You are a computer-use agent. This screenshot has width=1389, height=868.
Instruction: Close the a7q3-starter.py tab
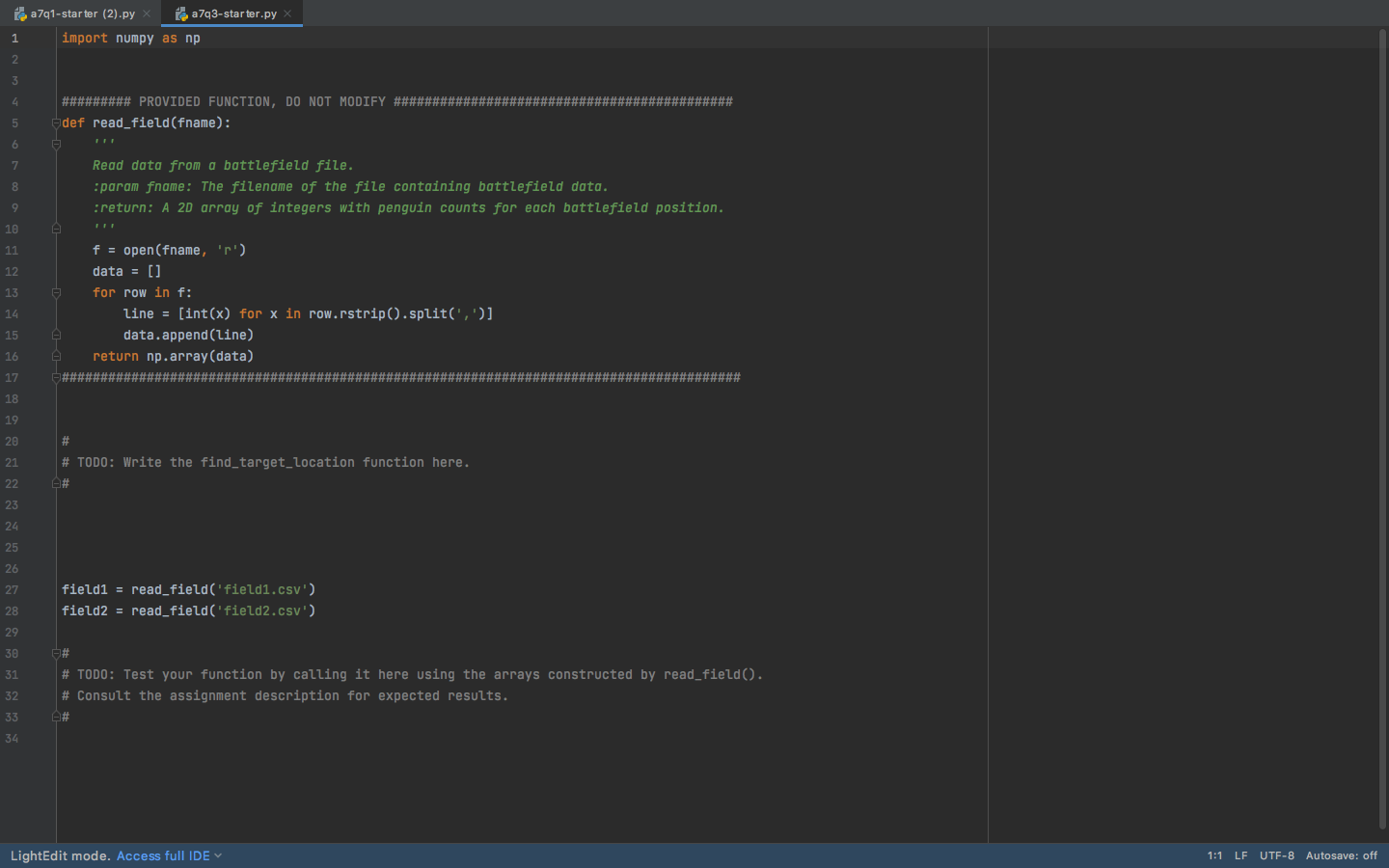tap(287, 14)
